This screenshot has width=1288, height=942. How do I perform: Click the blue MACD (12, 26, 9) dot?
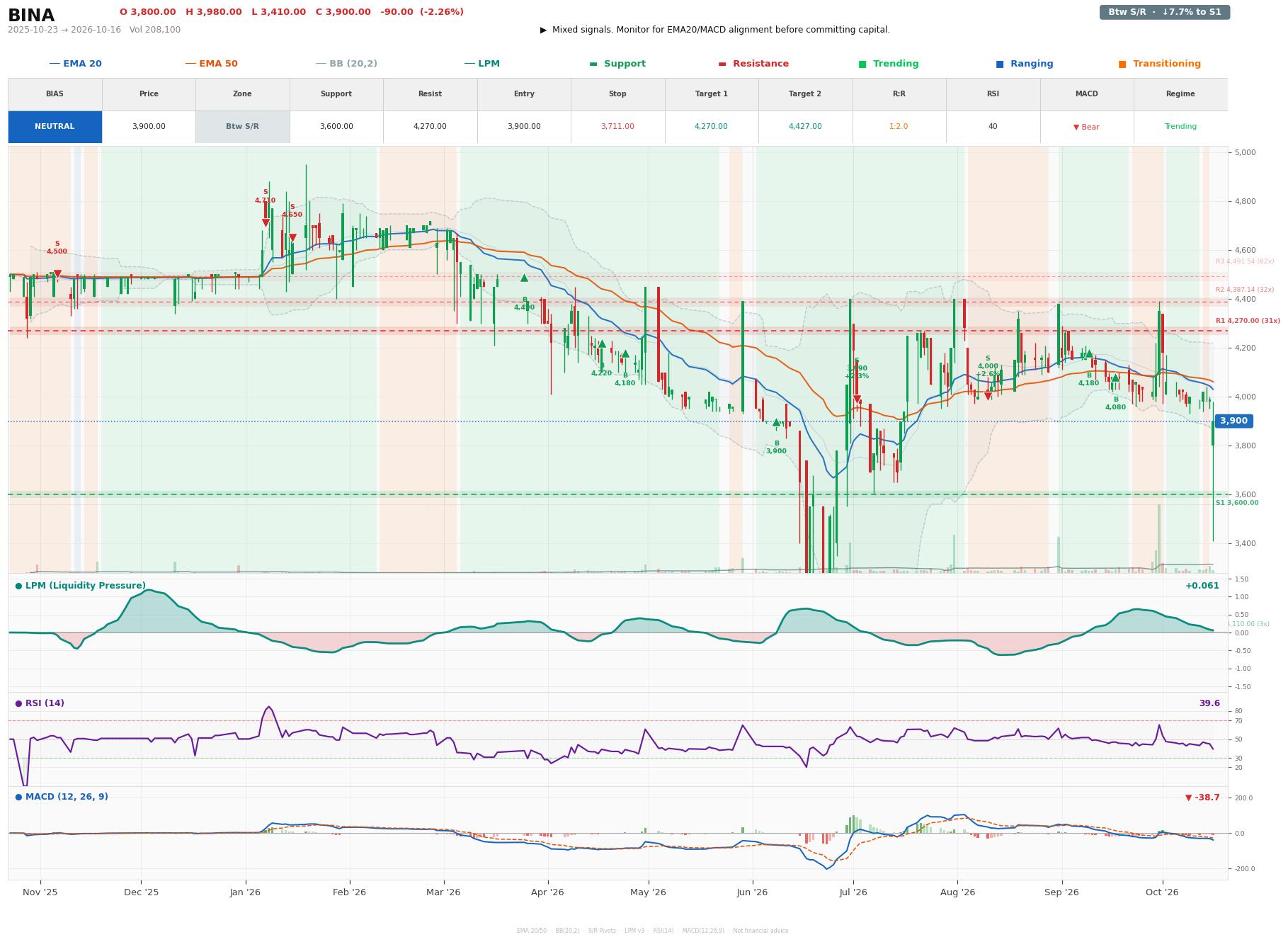tap(18, 797)
